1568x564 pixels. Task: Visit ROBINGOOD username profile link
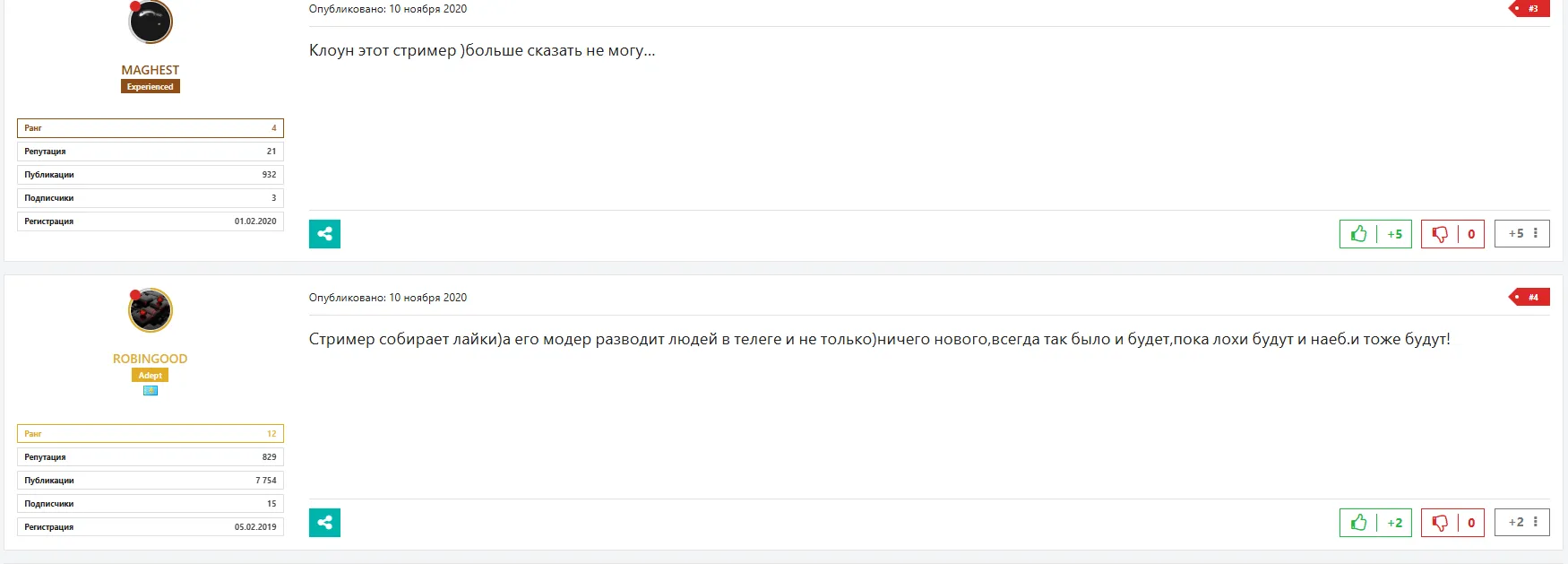[x=151, y=359]
